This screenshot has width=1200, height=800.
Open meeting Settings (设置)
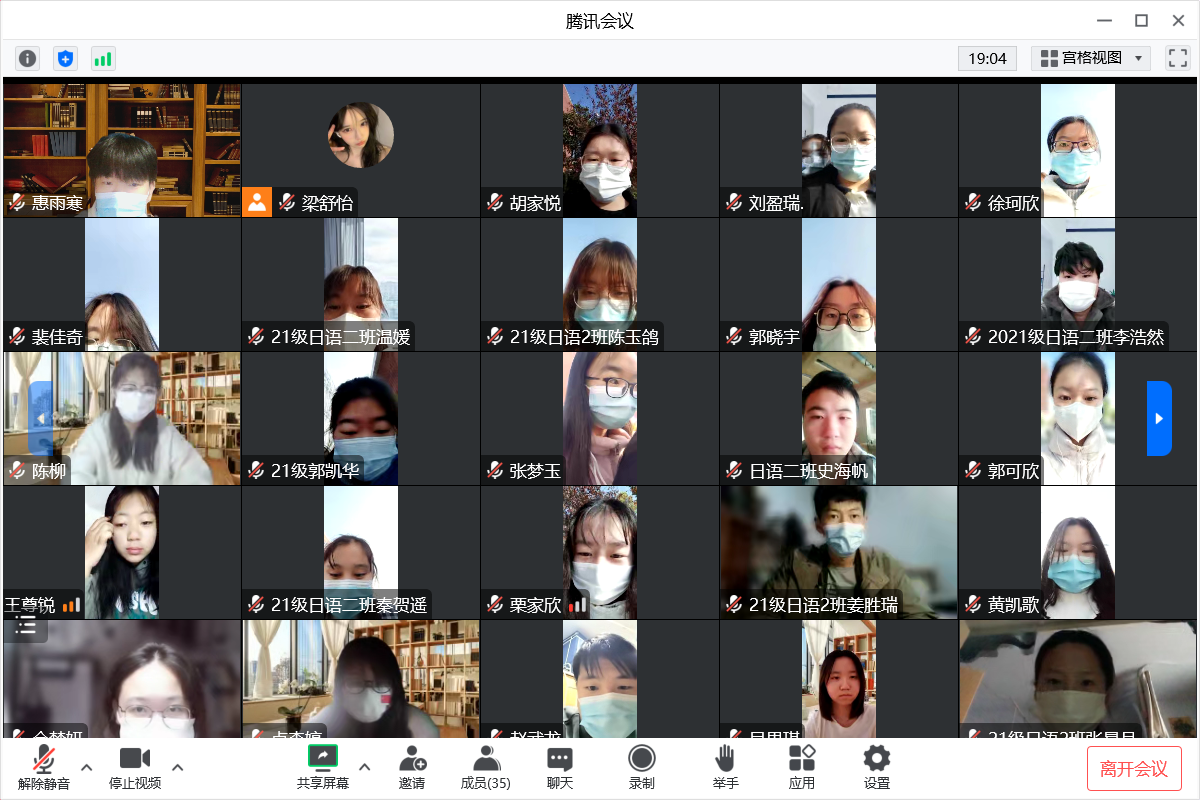pos(876,767)
